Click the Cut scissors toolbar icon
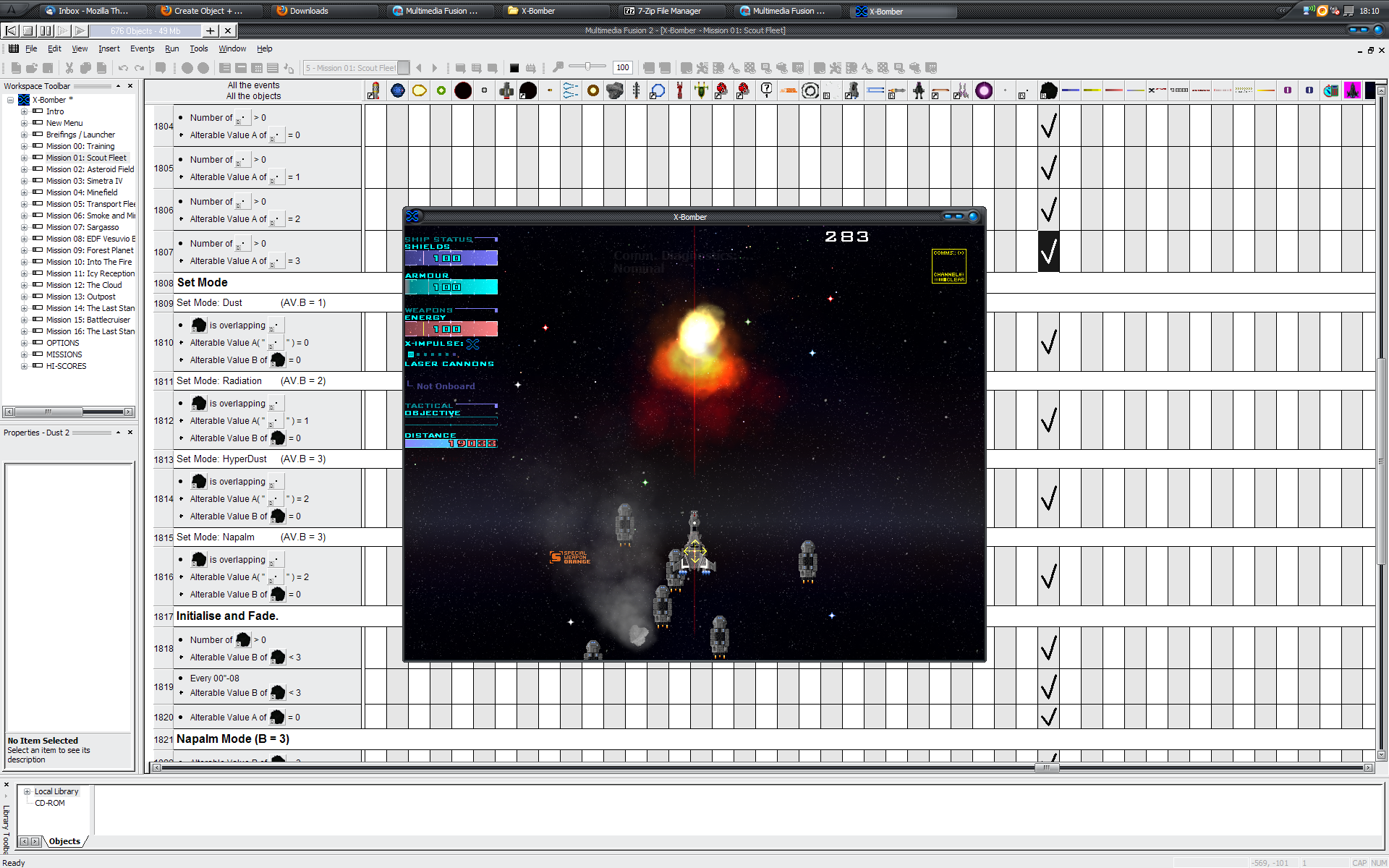The height and width of the screenshot is (868, 1389). [69, 68]
